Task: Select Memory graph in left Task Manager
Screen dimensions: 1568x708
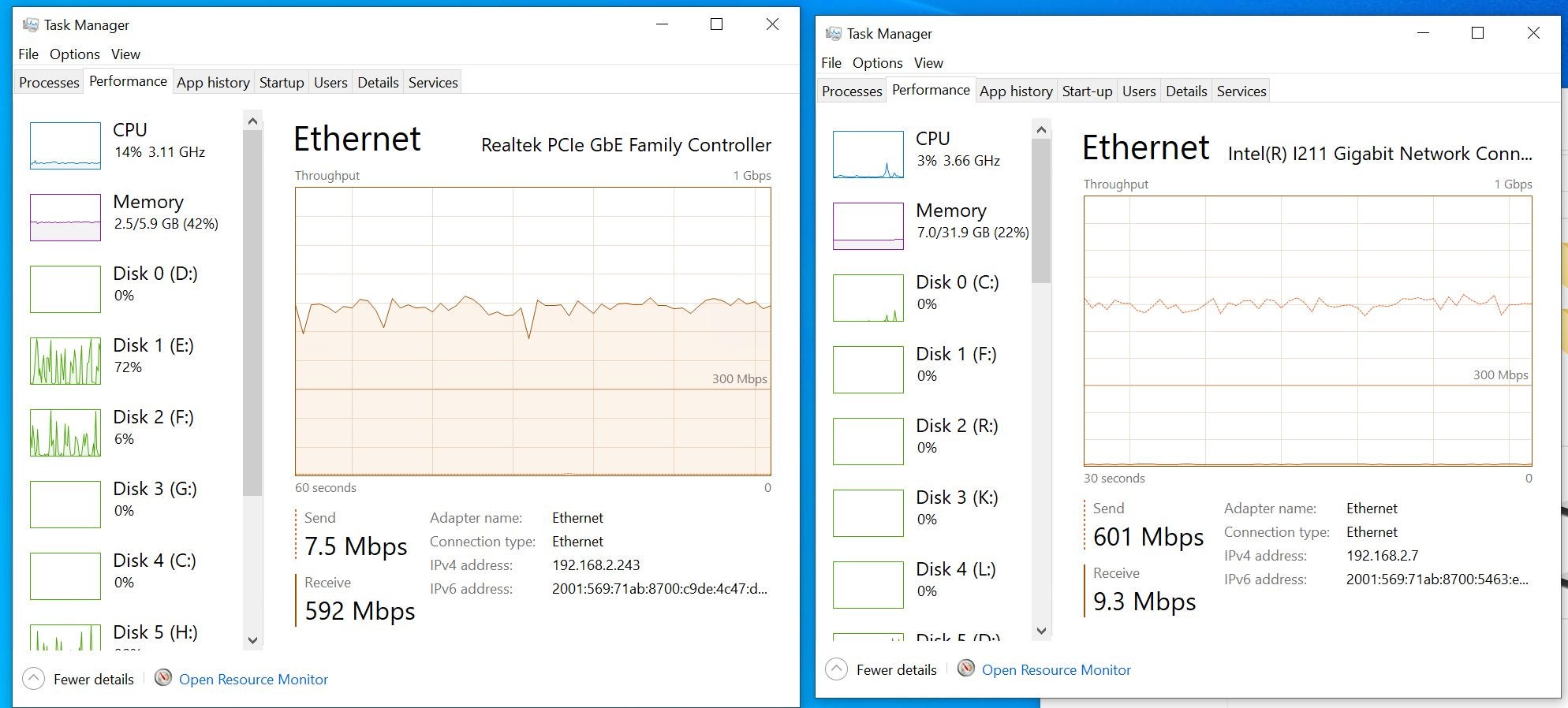Action: 65,218
